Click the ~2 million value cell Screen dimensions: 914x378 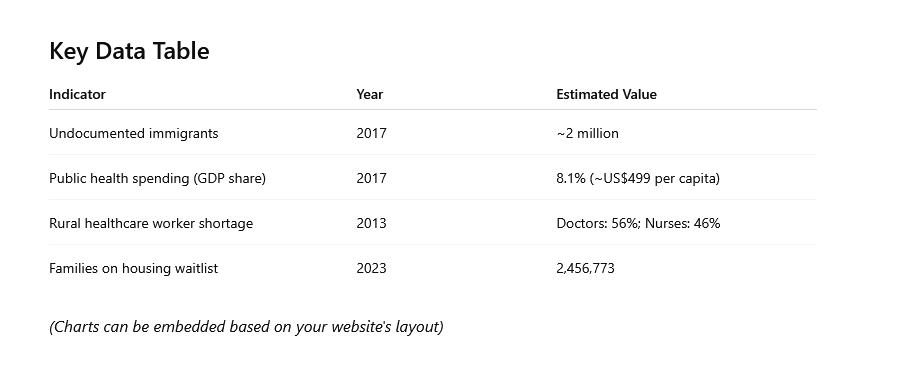pos(588,134)
